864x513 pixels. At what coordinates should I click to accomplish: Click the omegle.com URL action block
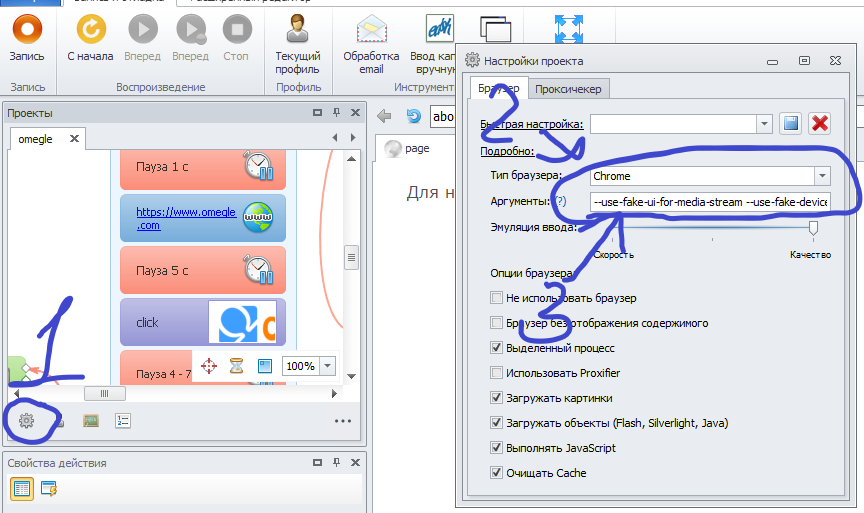pyautogui.click(x=202, y=218)
